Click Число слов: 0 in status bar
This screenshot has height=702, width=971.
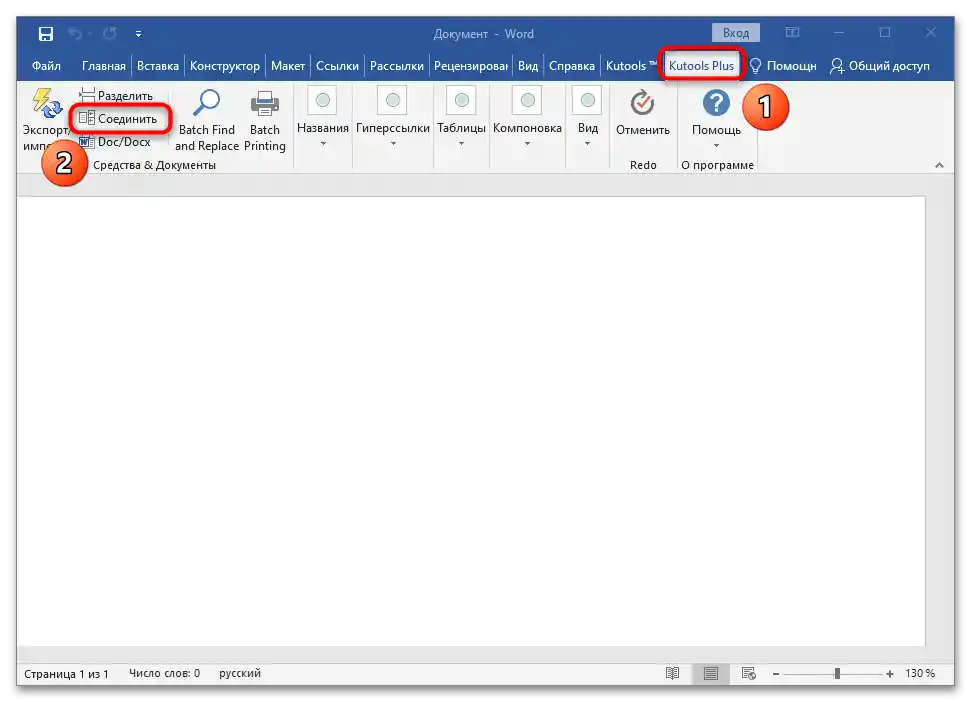pyautogui.click(x=164, y=673)
